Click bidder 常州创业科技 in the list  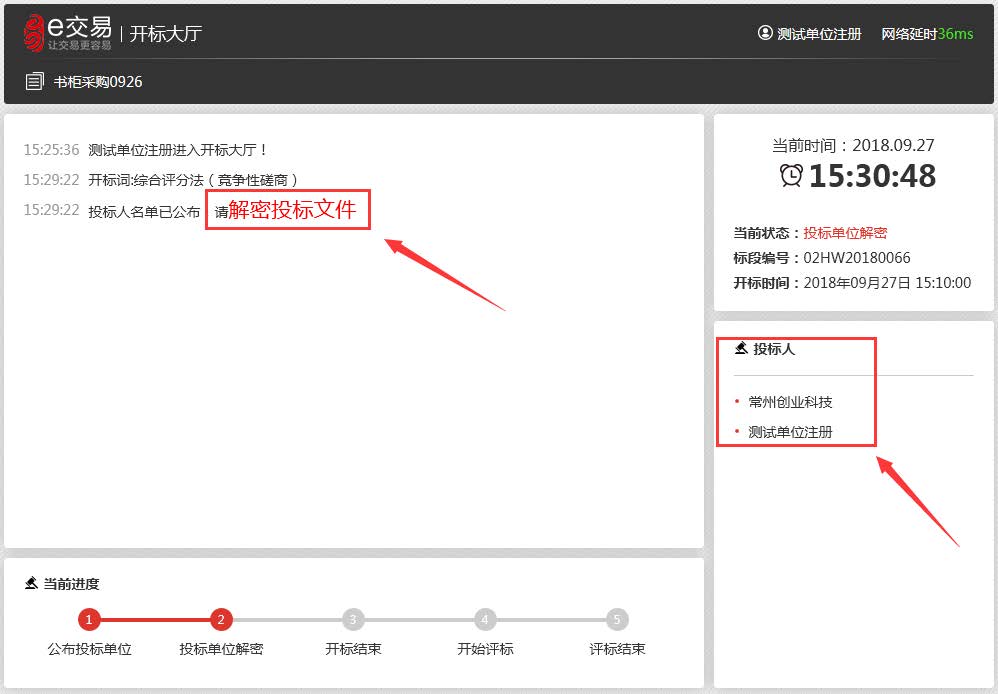pos(791,402)
